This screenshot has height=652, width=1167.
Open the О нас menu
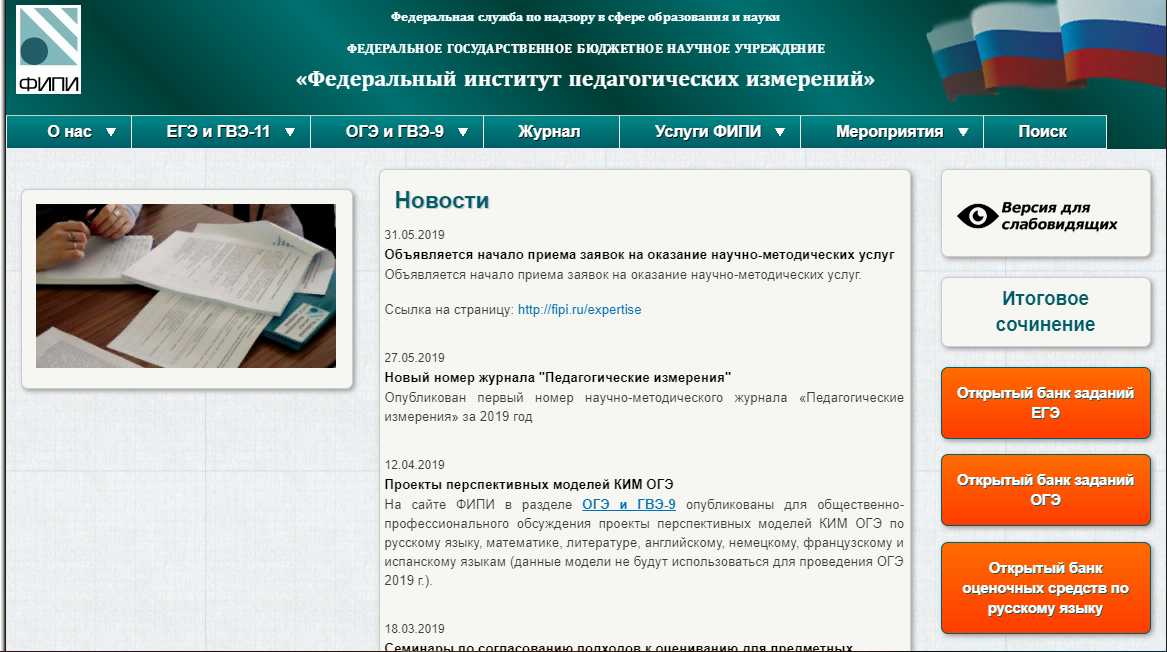point(69,132)
